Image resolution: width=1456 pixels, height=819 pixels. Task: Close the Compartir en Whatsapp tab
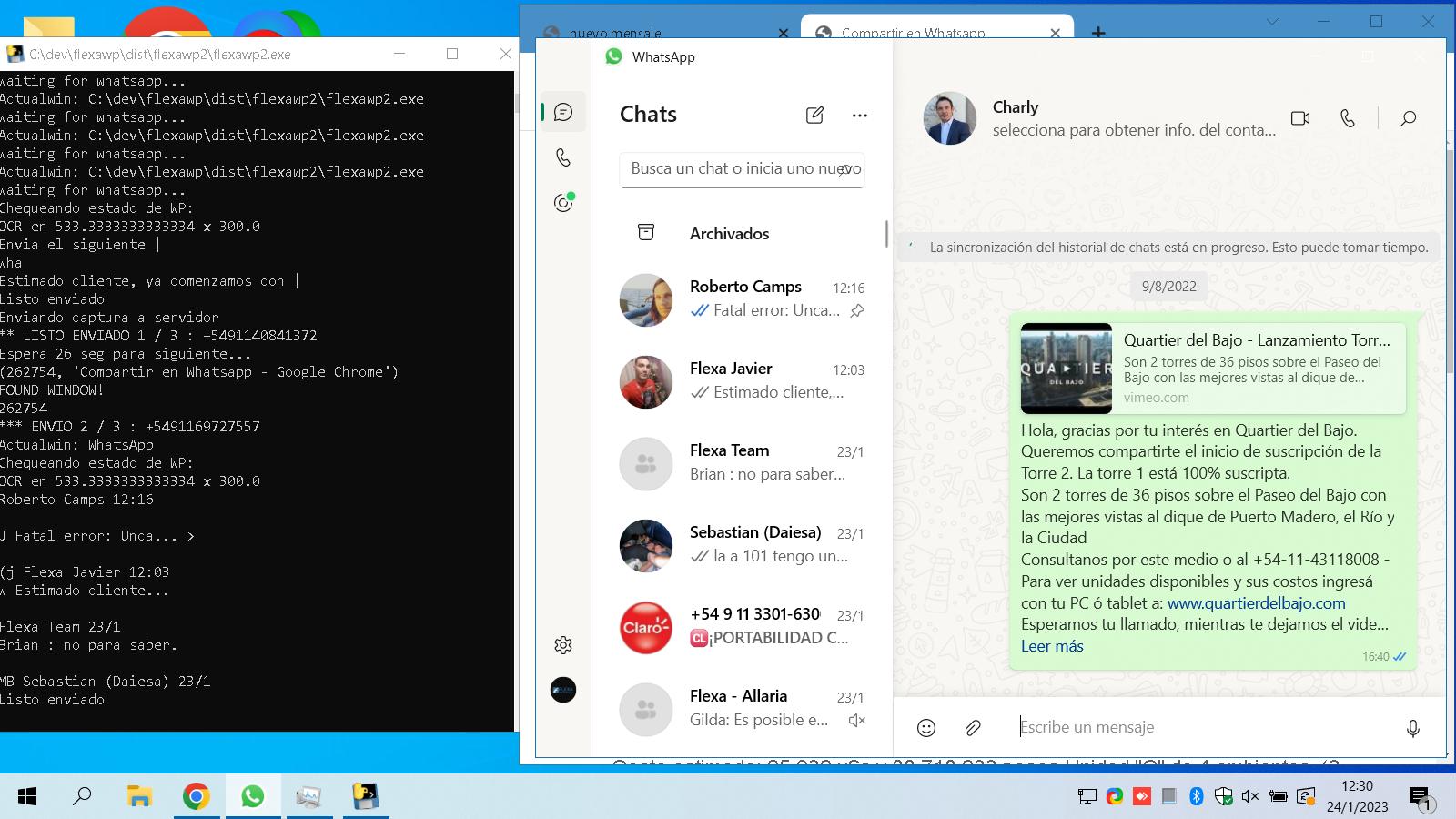tap(1055, 33)
